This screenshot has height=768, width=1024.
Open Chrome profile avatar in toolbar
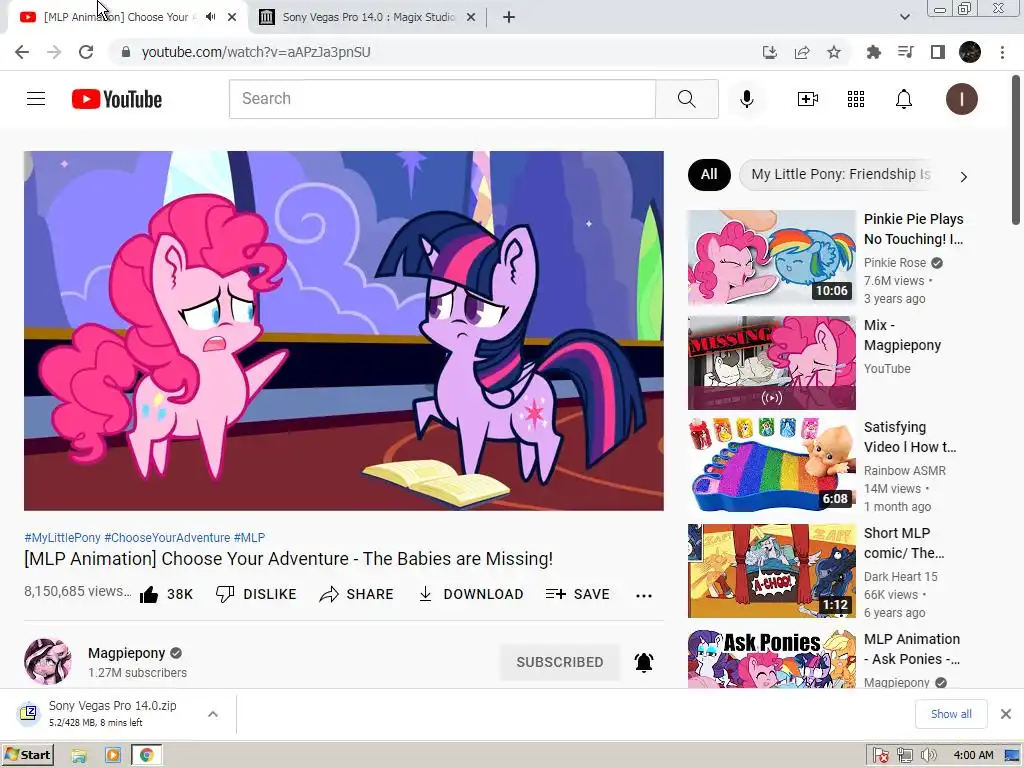970,52
